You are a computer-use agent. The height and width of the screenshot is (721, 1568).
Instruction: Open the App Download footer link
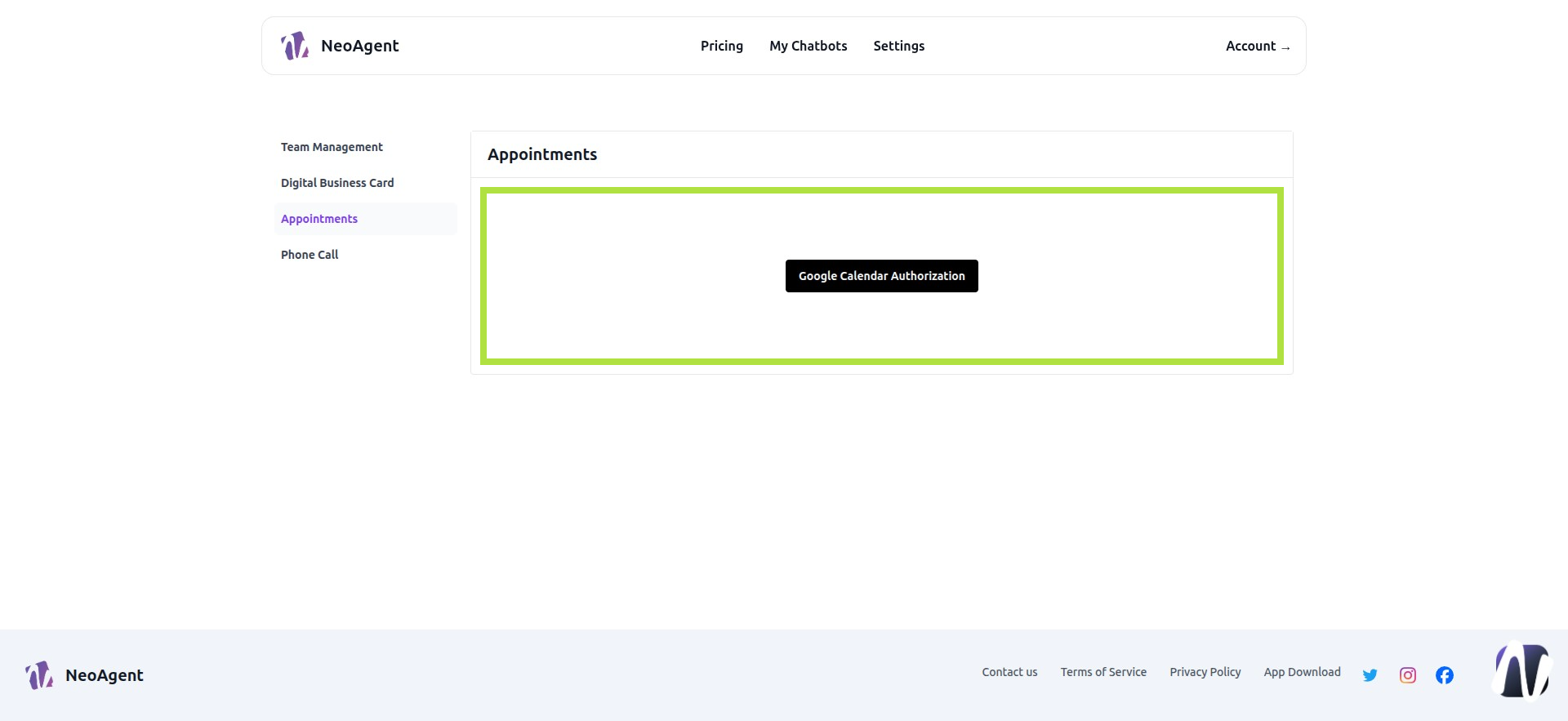coord(1303,672)
